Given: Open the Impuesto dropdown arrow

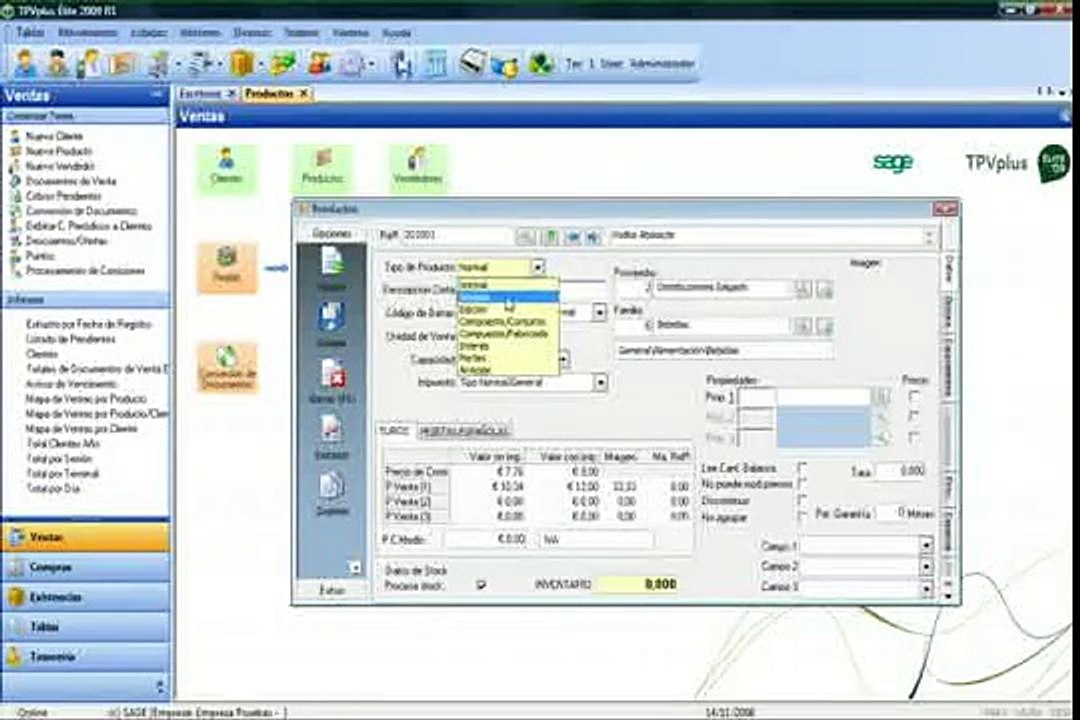Looking at the screenshot, I should (601, 382).
